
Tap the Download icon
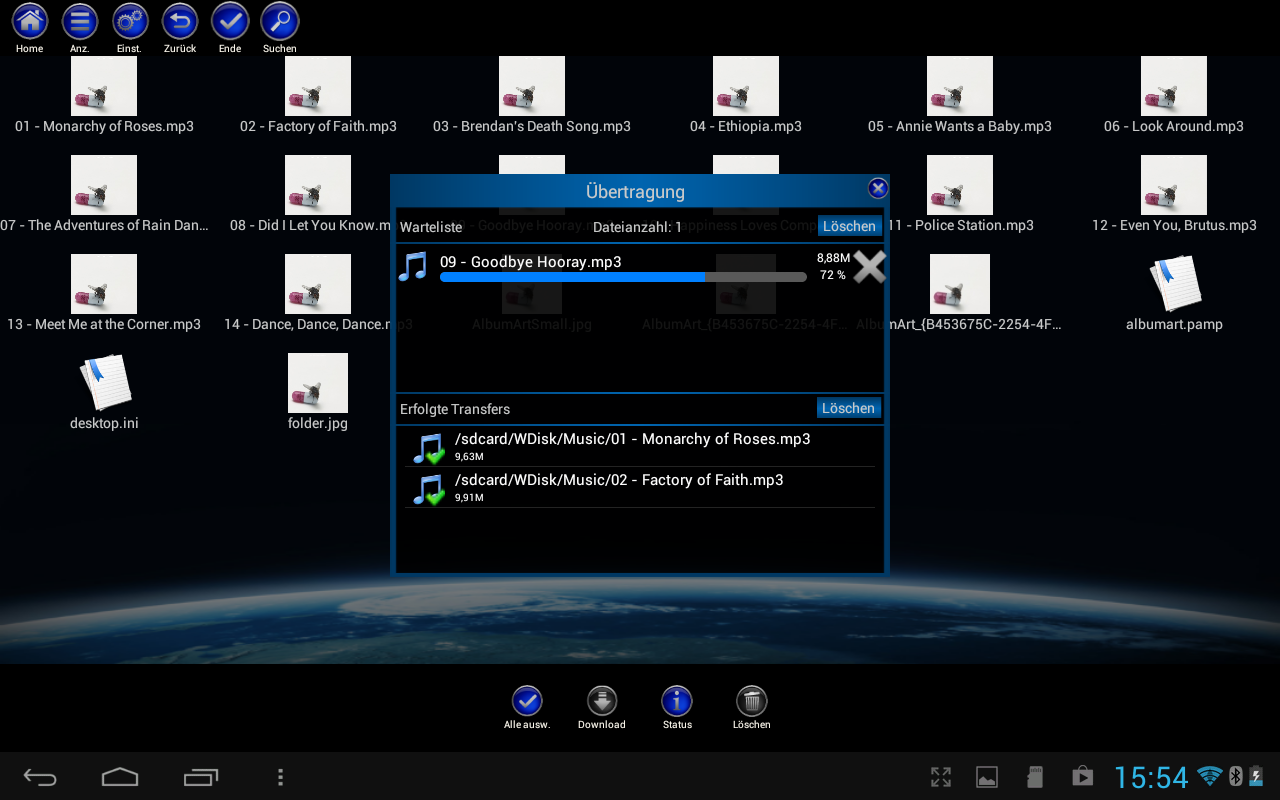coord(602,701)
